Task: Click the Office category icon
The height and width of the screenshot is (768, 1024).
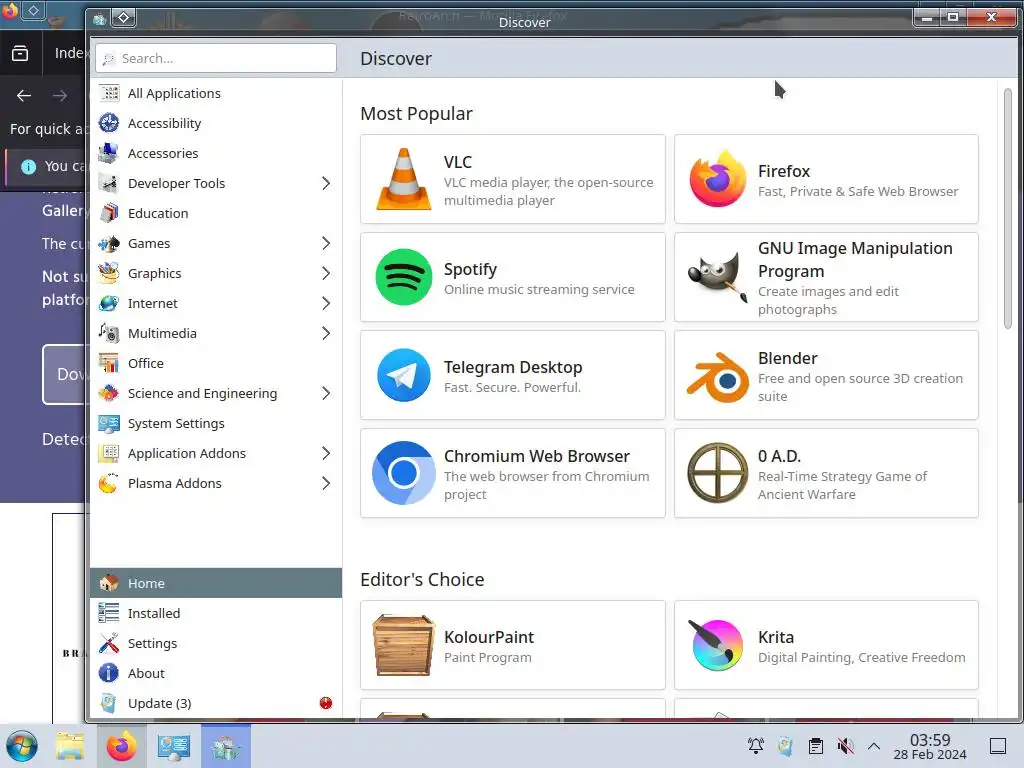Action: 109,363
